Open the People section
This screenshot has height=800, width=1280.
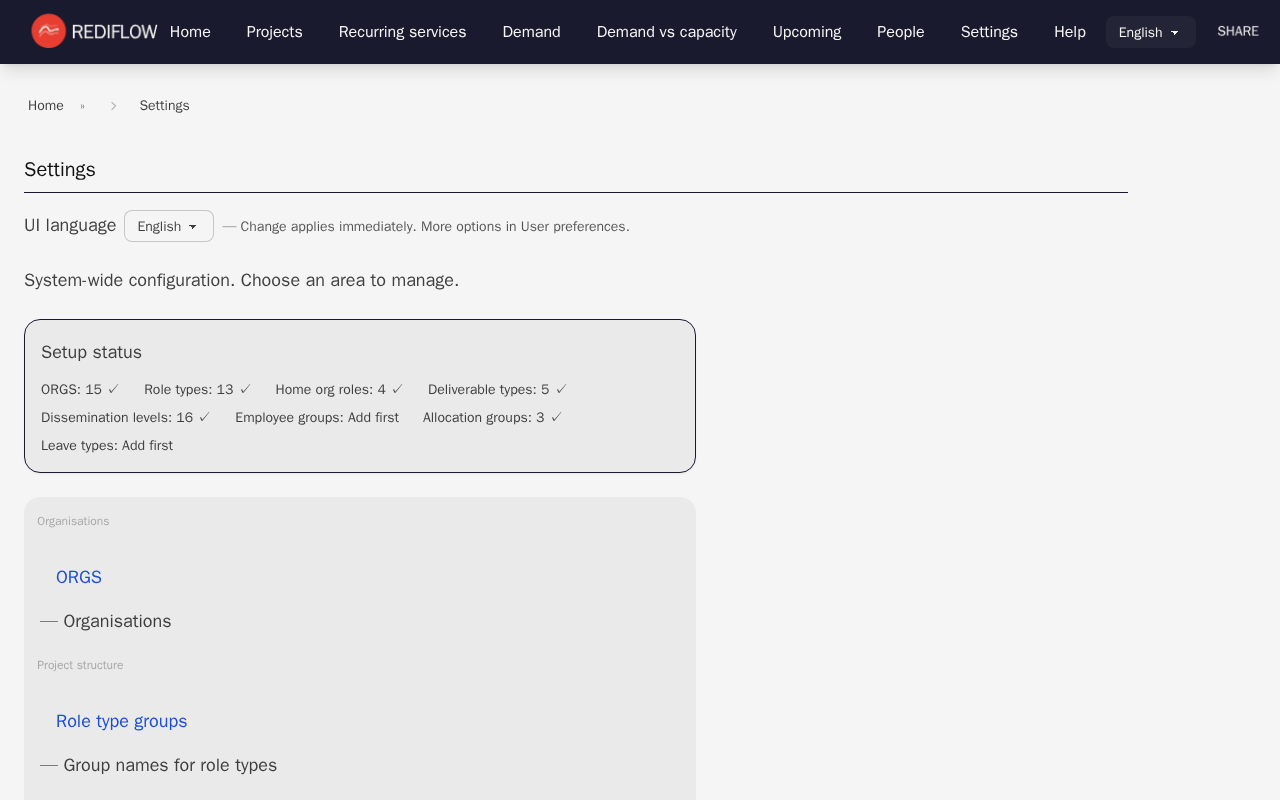[900, 31]
